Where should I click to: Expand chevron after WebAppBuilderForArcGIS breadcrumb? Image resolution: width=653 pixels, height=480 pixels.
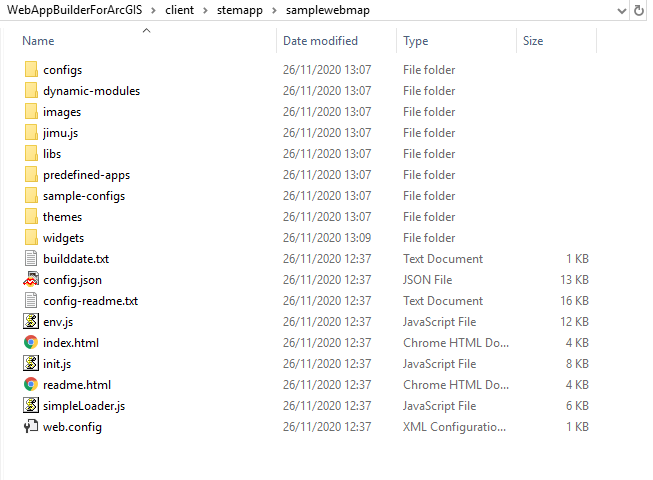coord(154,10)
